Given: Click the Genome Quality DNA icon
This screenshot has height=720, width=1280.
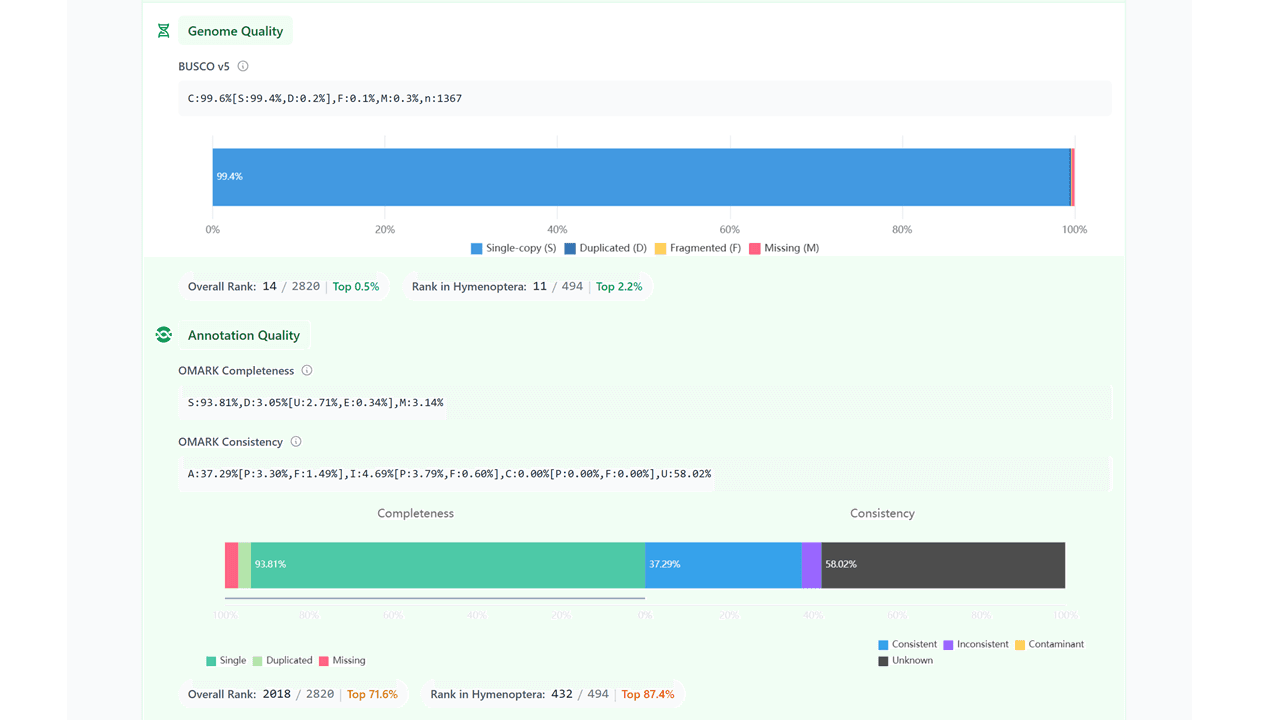Looking at the screenshot, I should pos(164,31).
